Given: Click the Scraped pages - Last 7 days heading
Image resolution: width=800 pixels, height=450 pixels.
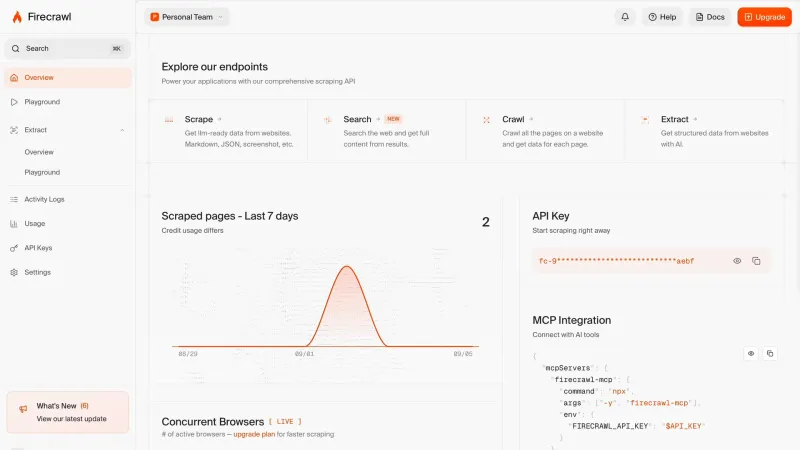Looking at the screenshot, I should pos(230,216).
